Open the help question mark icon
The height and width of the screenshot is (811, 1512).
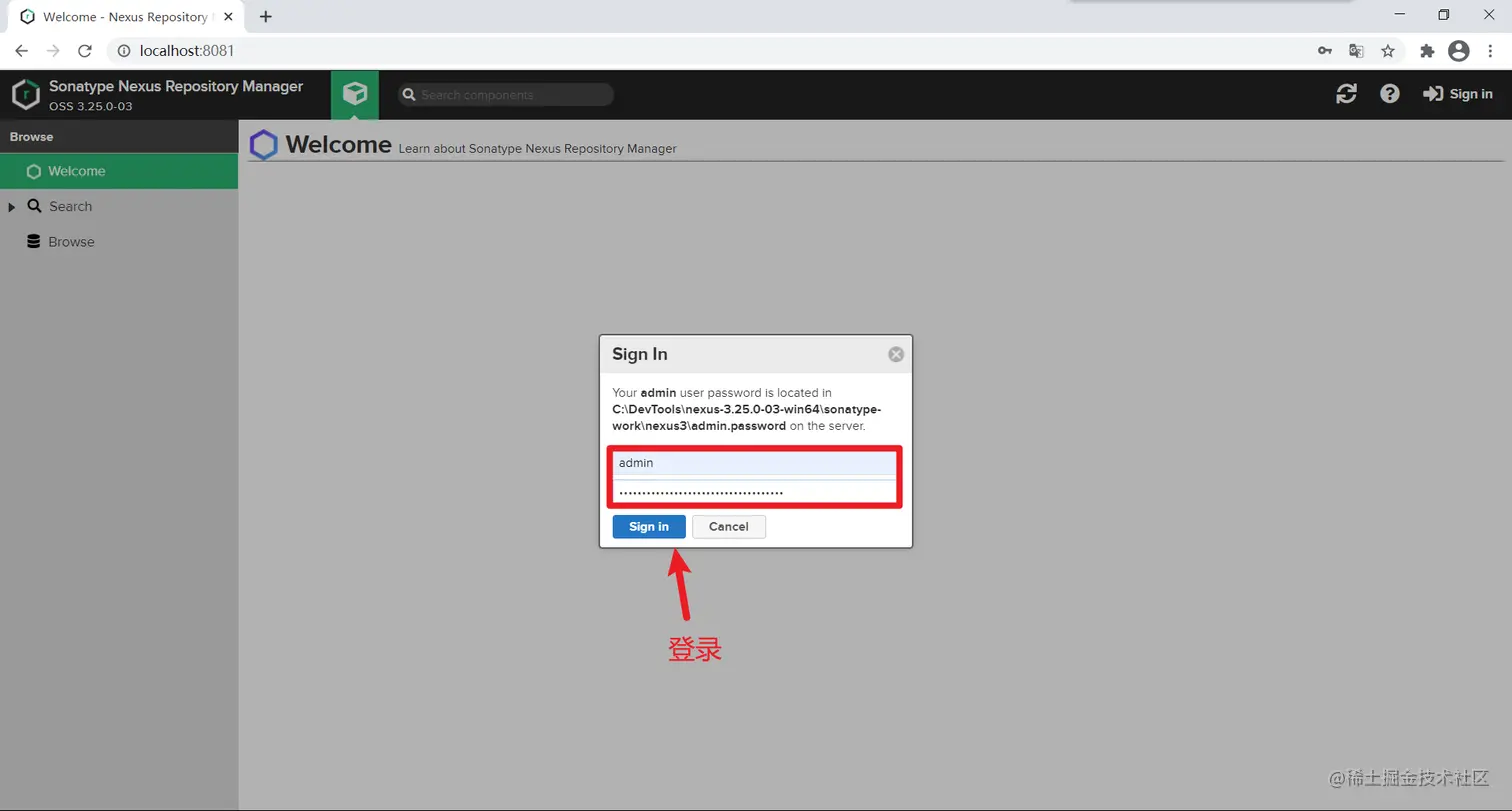click(x=1390, y=94)
